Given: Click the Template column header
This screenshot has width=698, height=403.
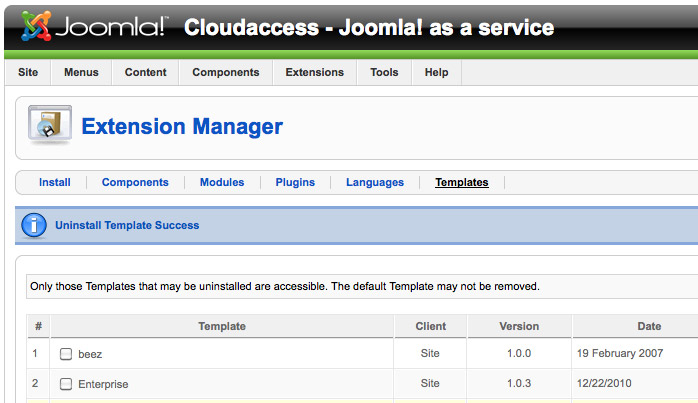Looking at the screenshot, I should [222, 326].
